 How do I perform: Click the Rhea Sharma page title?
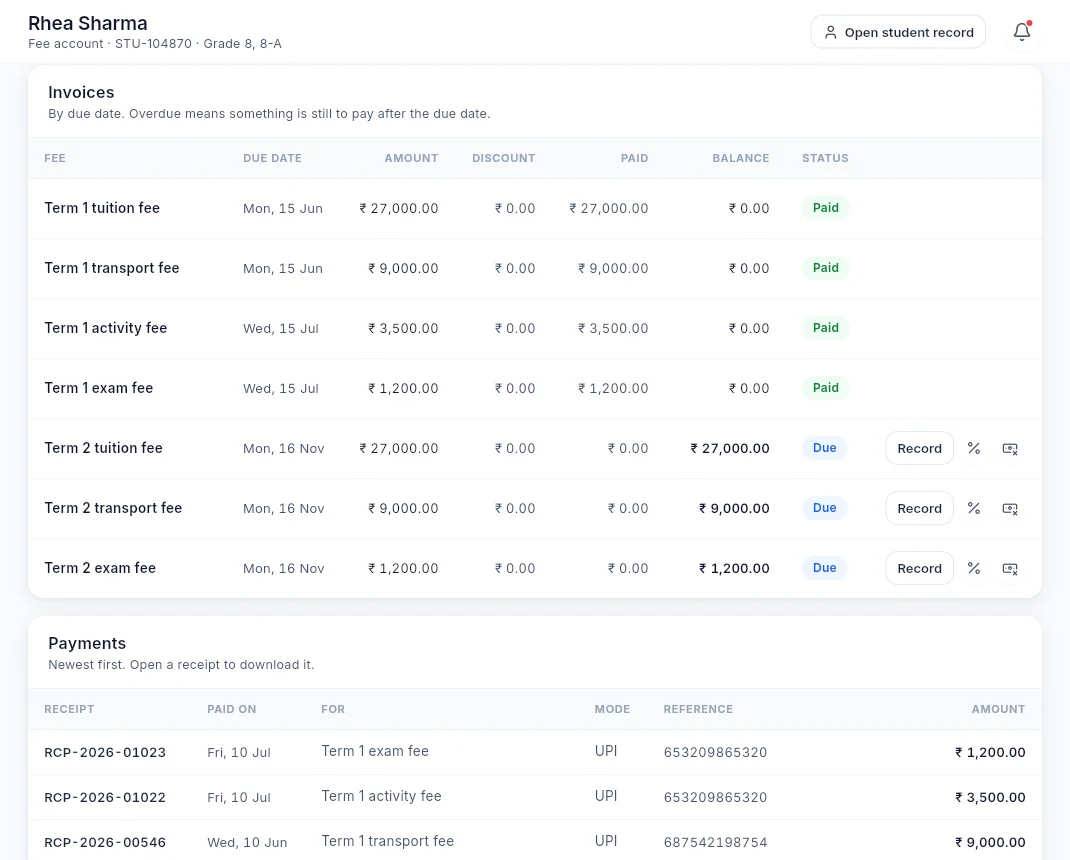[88, 23]
